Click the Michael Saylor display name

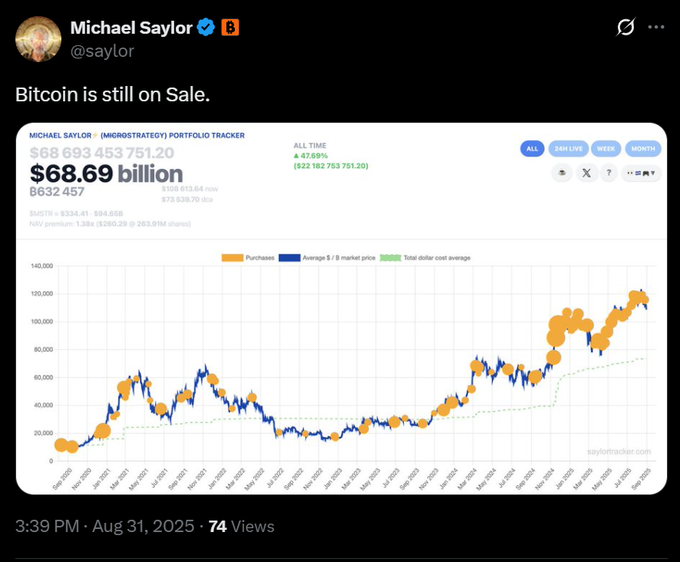pos(131,28)
